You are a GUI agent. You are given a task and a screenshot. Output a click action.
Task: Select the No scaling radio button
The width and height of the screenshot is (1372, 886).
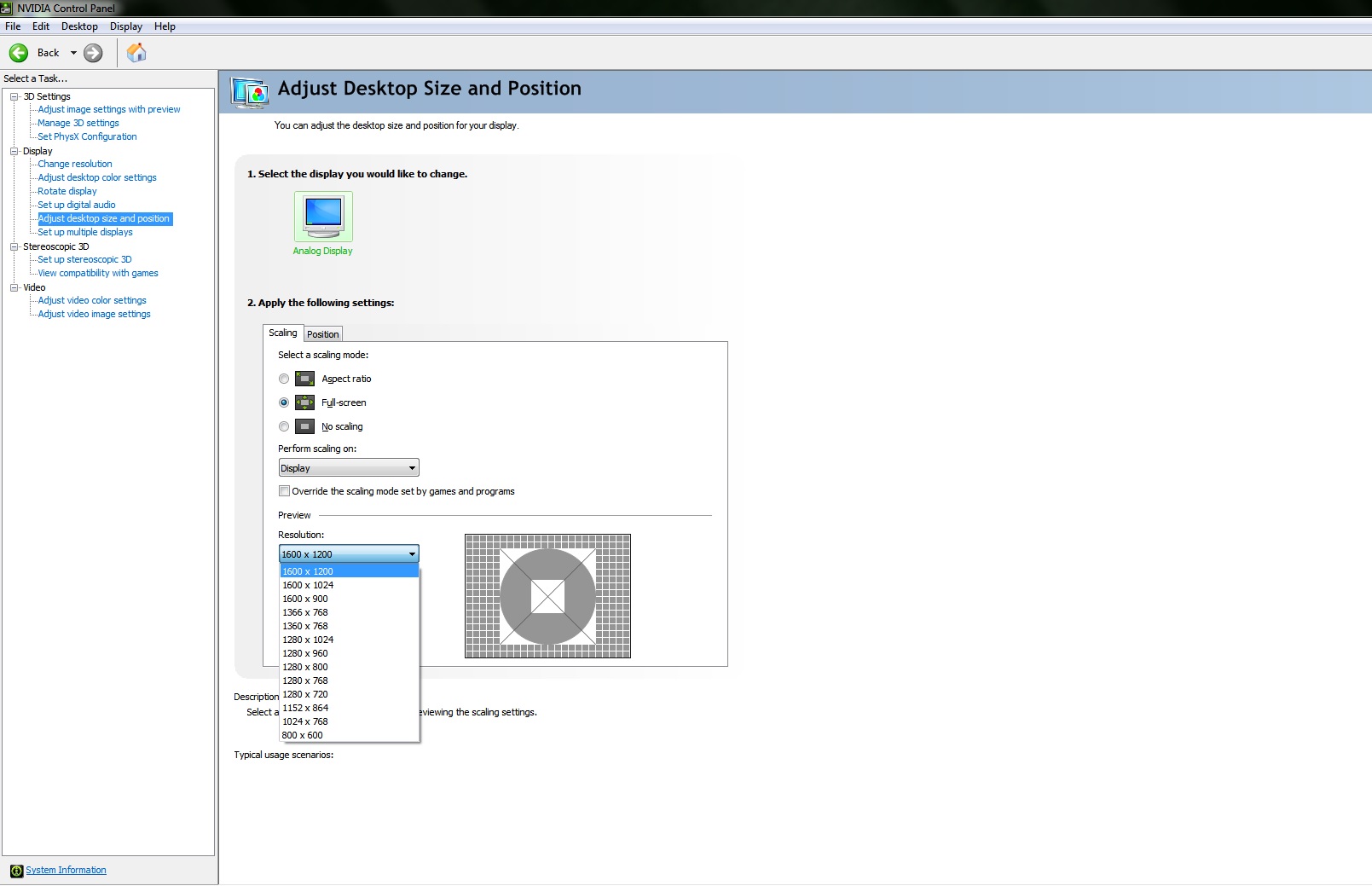point(284,426)
